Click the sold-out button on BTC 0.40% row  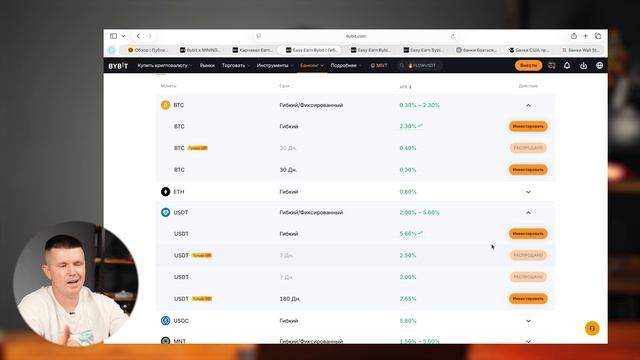[x=528, y=148]
